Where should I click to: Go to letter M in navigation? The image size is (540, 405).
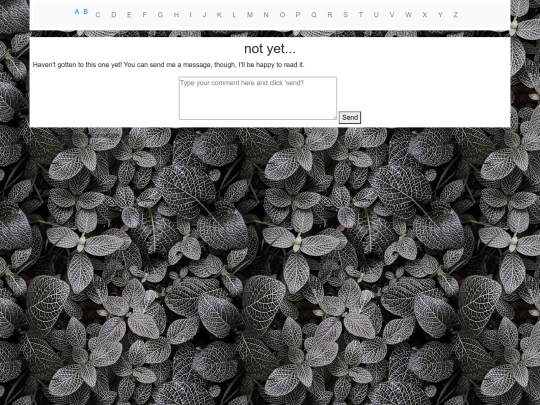250,15
